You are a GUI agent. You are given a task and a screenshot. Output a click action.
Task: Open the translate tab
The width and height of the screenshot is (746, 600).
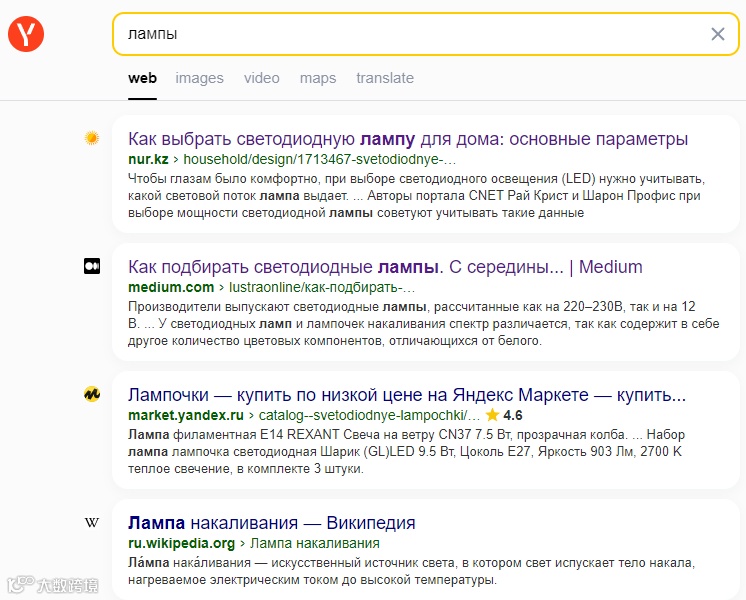click(x=385, y=78)
